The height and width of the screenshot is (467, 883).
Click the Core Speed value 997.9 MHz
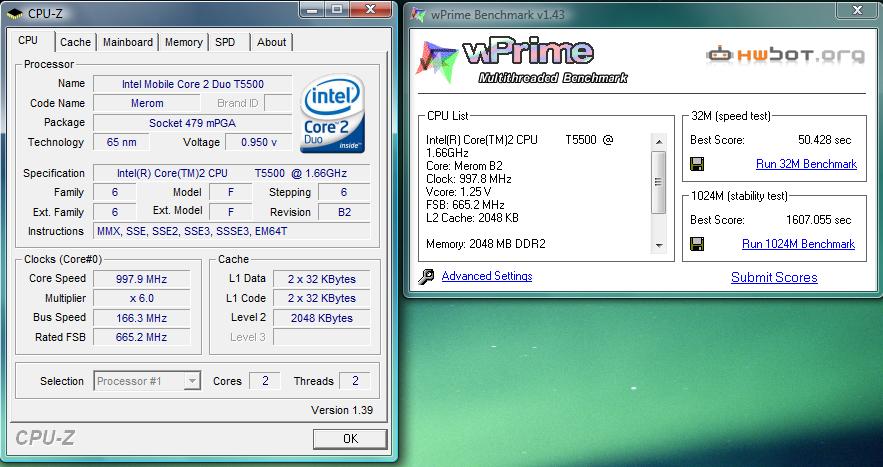click(x=141, y=279)
